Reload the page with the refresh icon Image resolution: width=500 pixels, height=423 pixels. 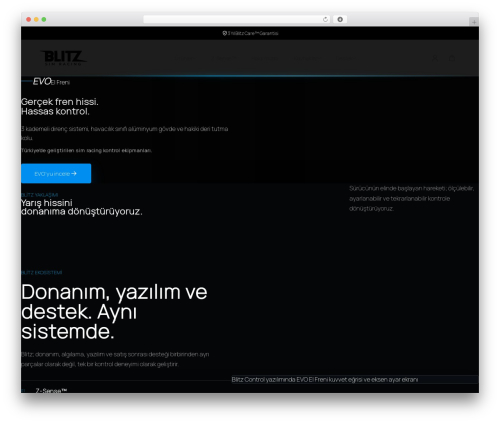point(325,19)
